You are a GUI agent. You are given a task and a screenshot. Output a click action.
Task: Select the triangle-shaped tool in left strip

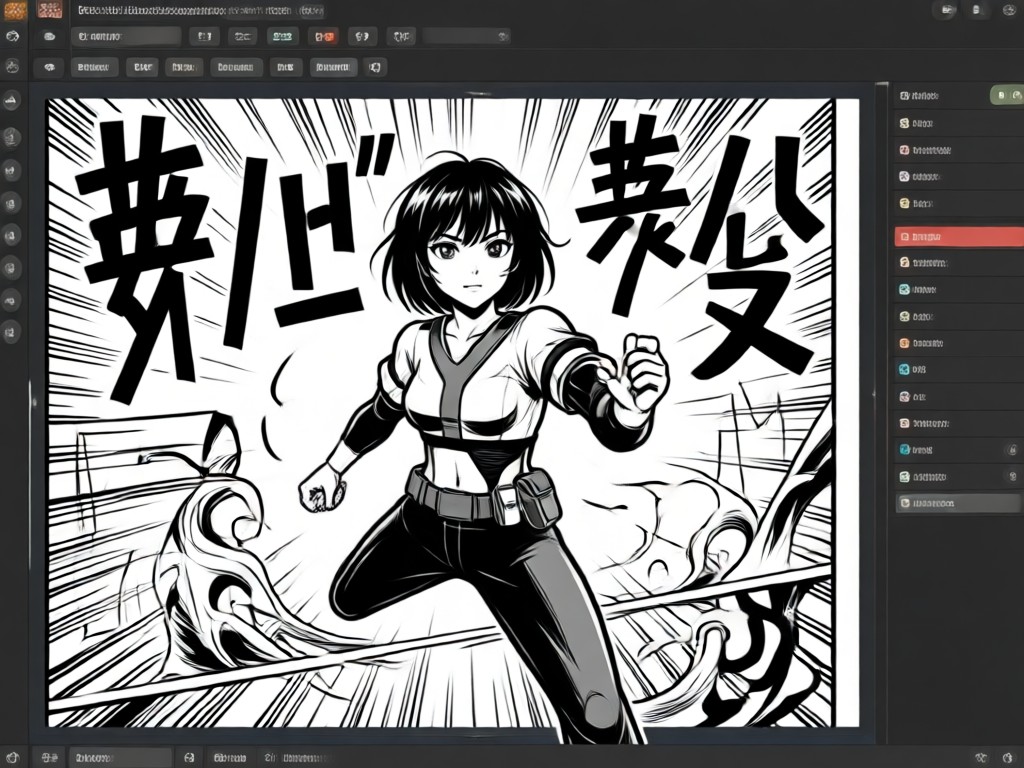coord(12,100)
